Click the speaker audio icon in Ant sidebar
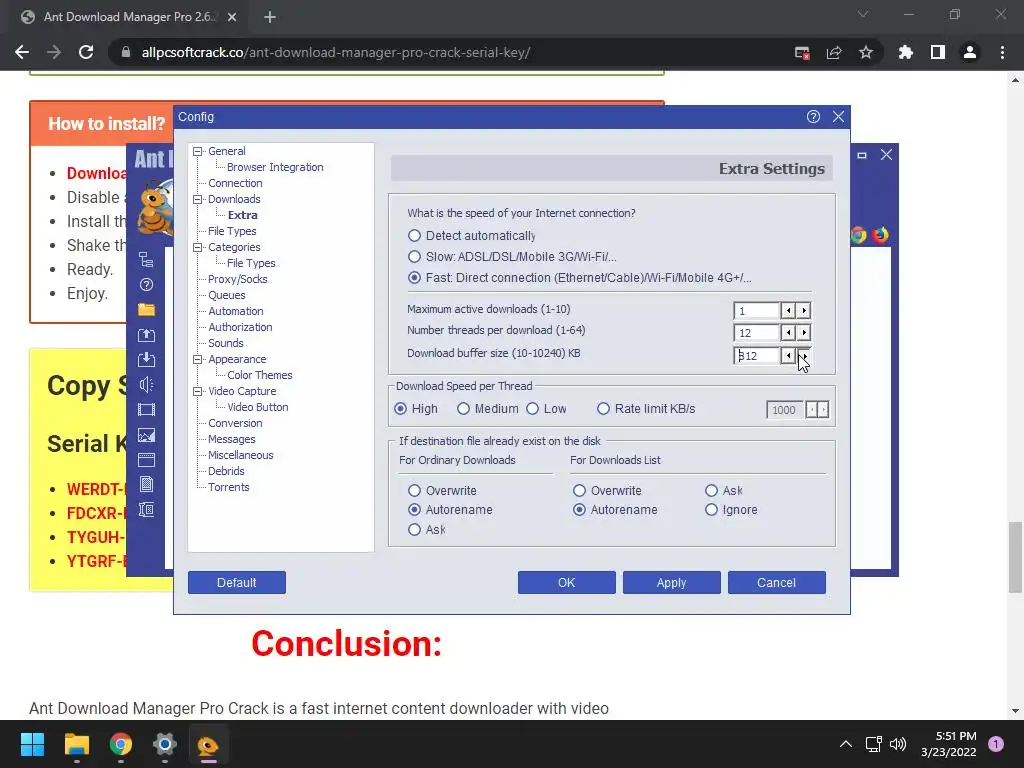This screenshot has height=768, width=1024. [x=146, y=385]
